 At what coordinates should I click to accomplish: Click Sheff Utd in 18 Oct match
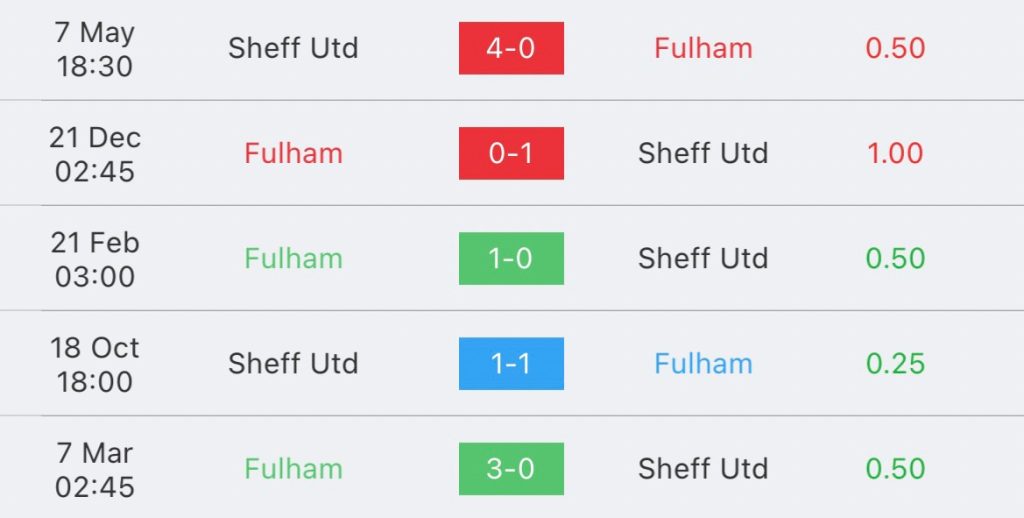[293, 364]
